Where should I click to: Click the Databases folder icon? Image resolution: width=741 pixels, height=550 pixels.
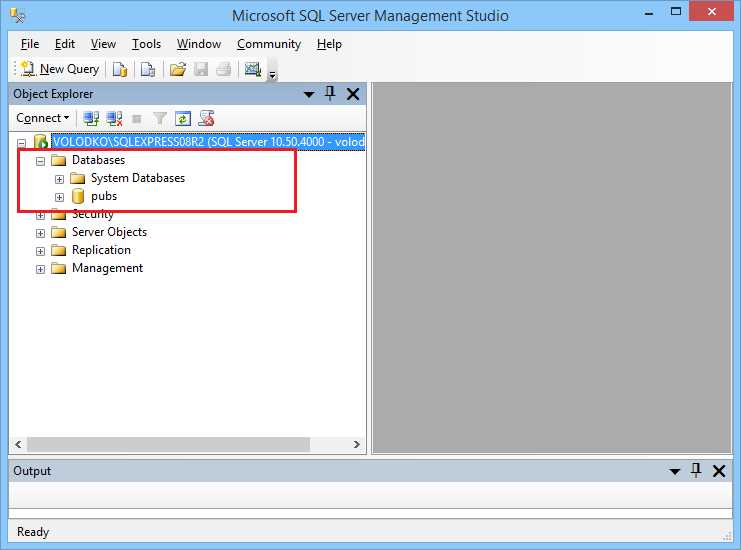point(59,161)
